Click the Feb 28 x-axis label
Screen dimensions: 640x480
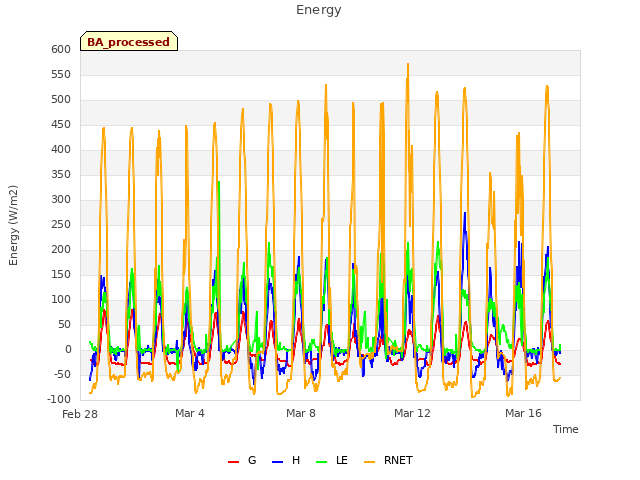[80, 414]
